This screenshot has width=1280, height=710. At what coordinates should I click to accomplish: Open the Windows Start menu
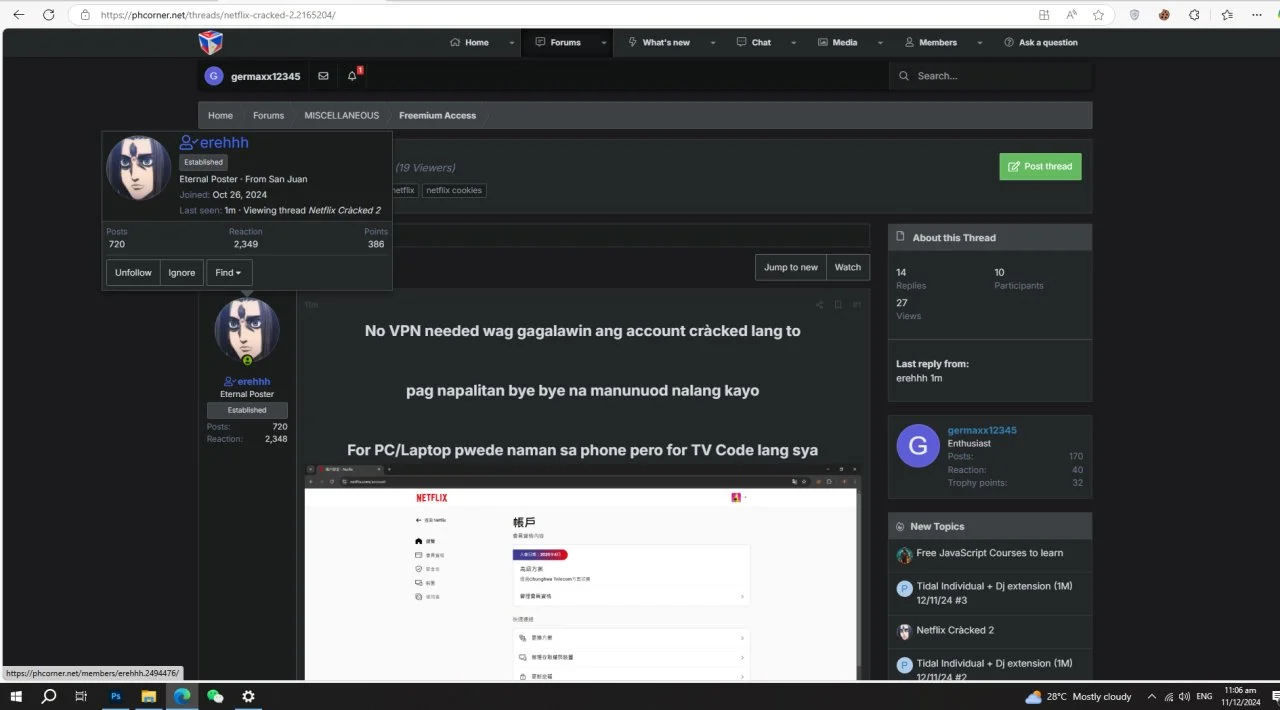coord(15,696)
